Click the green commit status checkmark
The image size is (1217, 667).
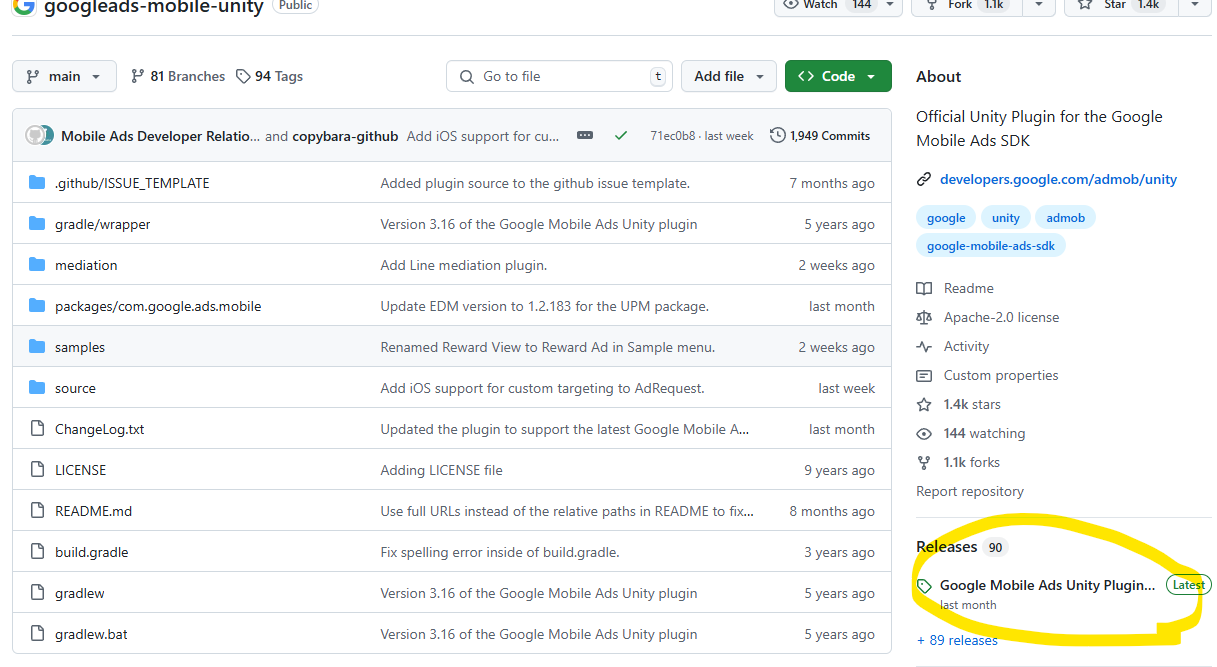point(621,136)
